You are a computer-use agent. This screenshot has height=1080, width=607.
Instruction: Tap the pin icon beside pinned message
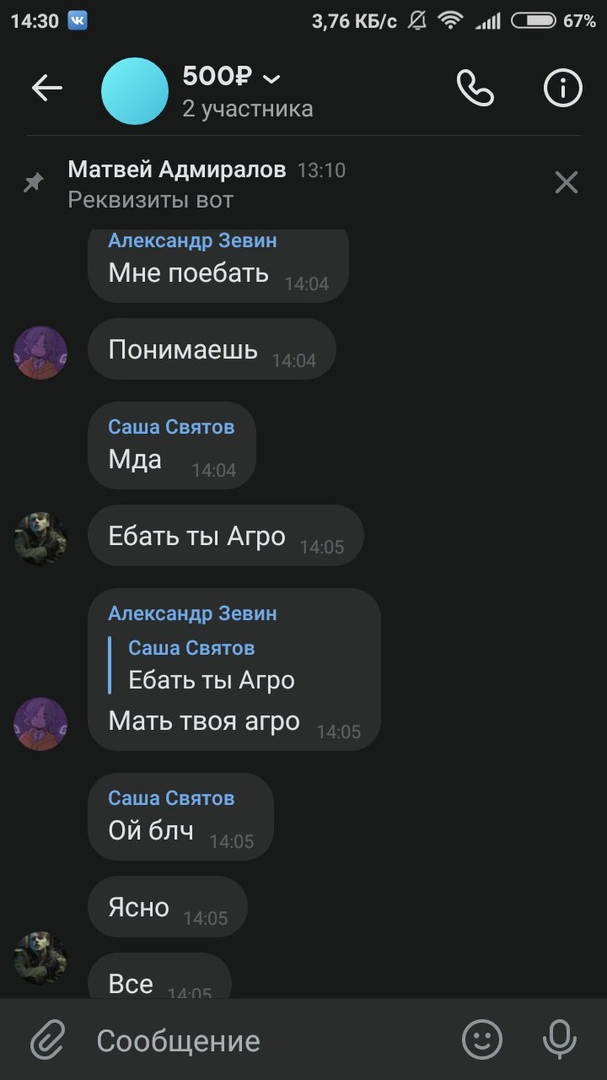tap(33, 183)
